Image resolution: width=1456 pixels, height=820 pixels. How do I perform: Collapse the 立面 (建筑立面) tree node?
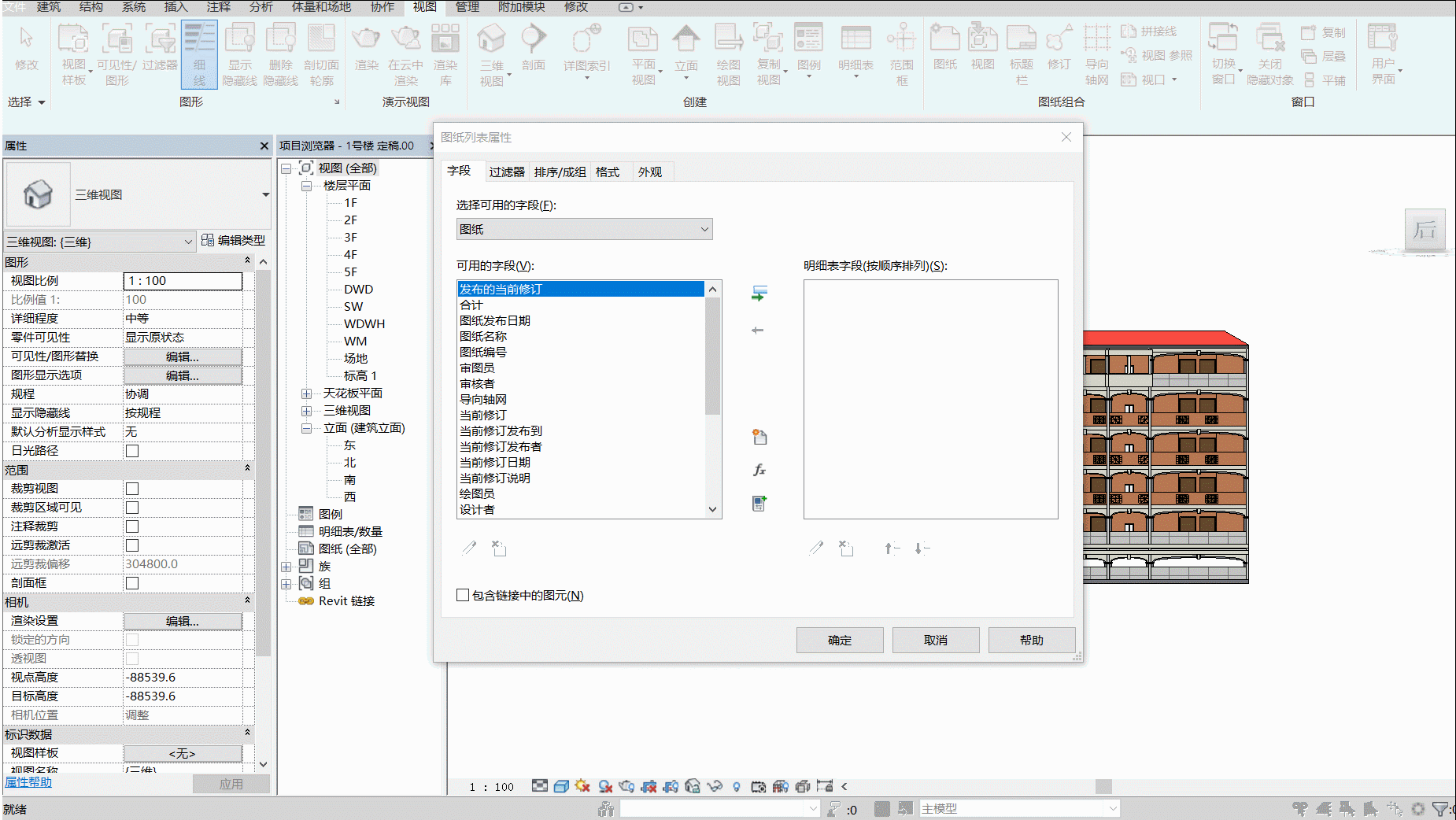[306, 428]
